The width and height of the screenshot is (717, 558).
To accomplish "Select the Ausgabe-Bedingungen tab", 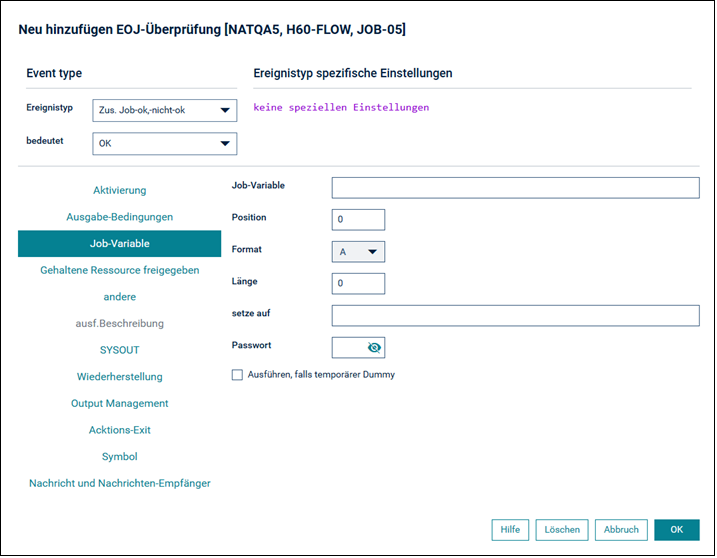I will [x=120, y=217].
